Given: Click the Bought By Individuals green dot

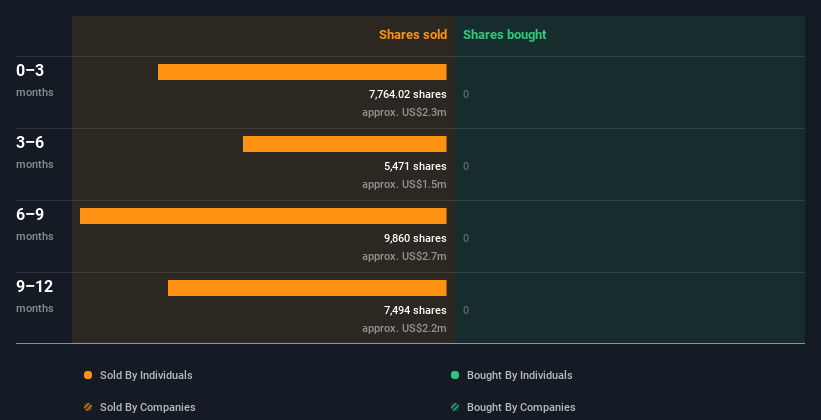Looking at the screenshot, I should 455,375.
